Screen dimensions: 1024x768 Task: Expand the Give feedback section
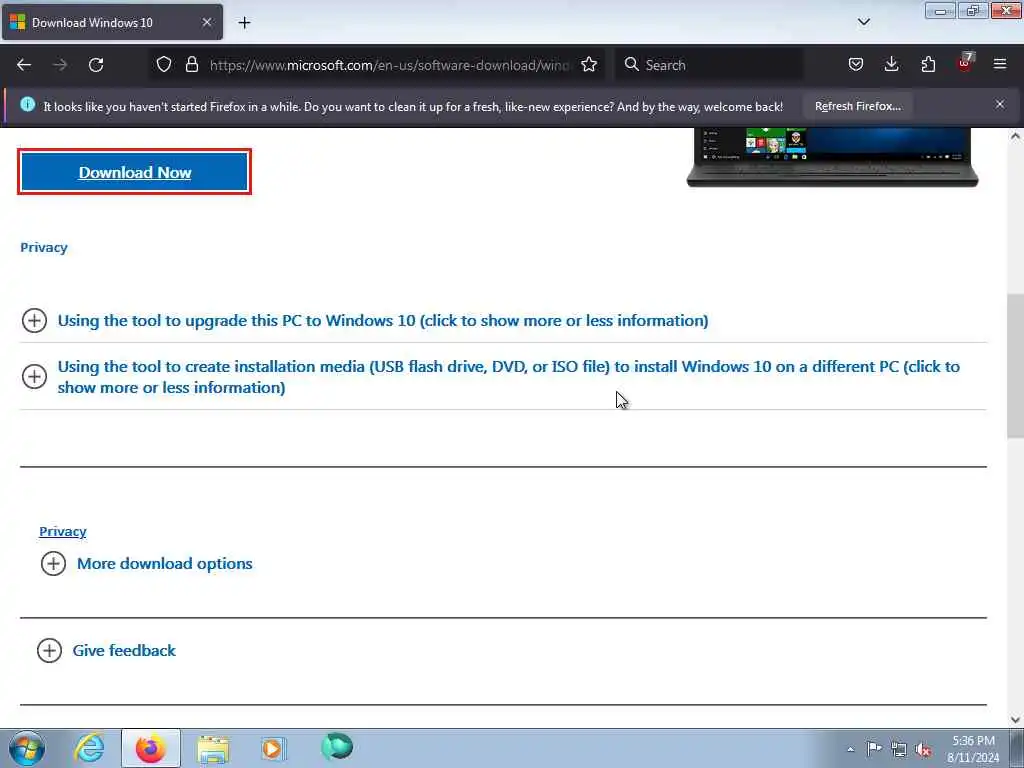click(x=124, y=650)
